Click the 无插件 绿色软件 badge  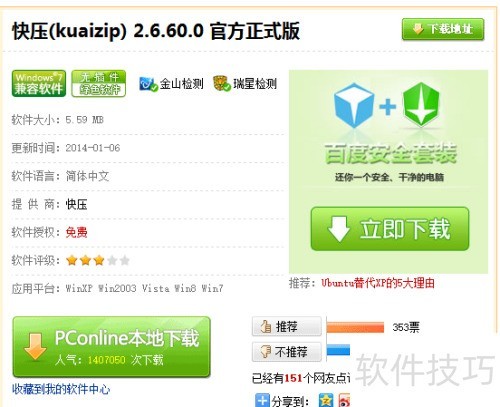pos(99,83)
